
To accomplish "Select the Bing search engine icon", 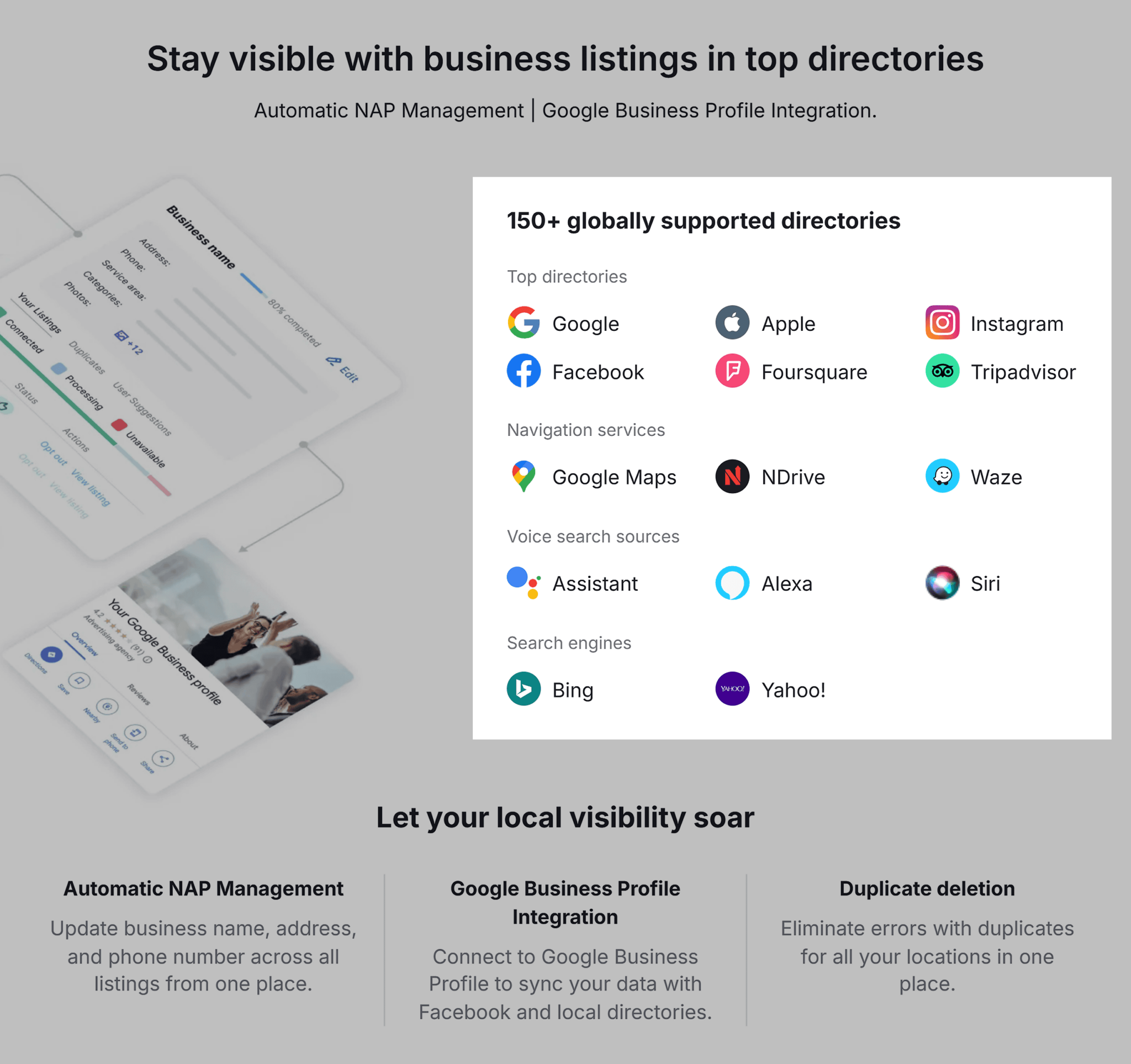I will 525,688.
